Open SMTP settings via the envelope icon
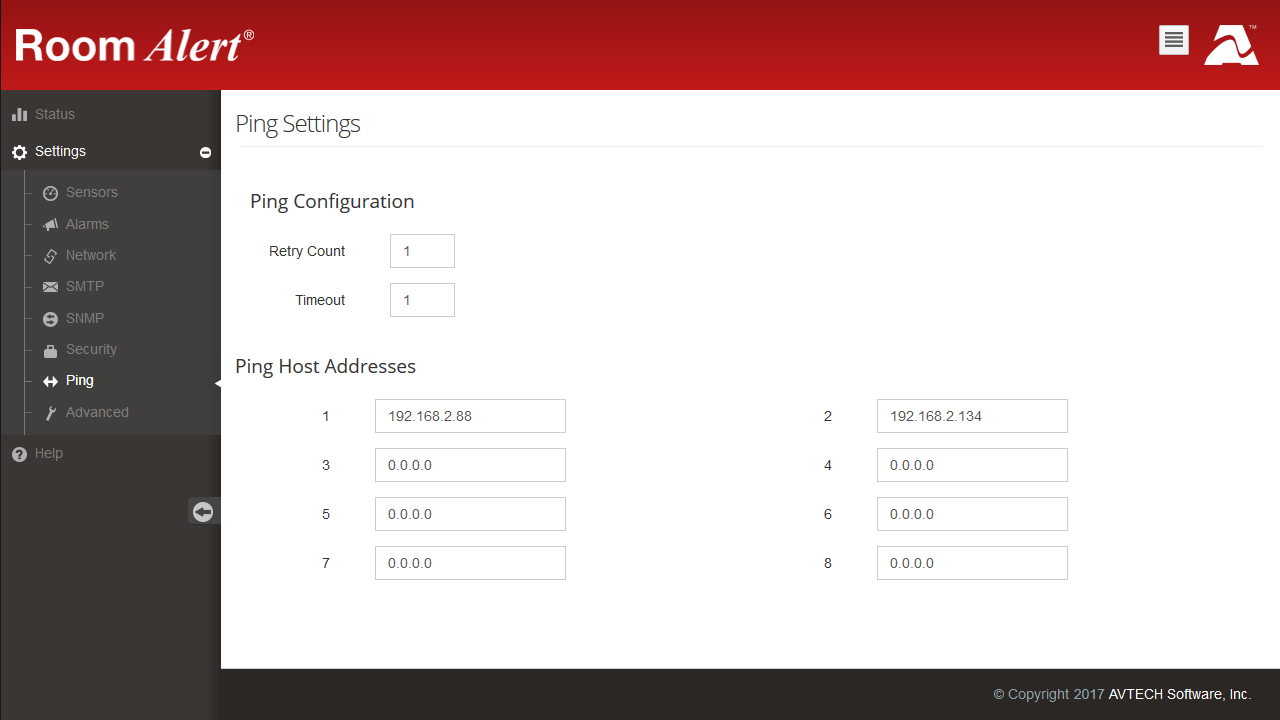 [x=49, y=286]
